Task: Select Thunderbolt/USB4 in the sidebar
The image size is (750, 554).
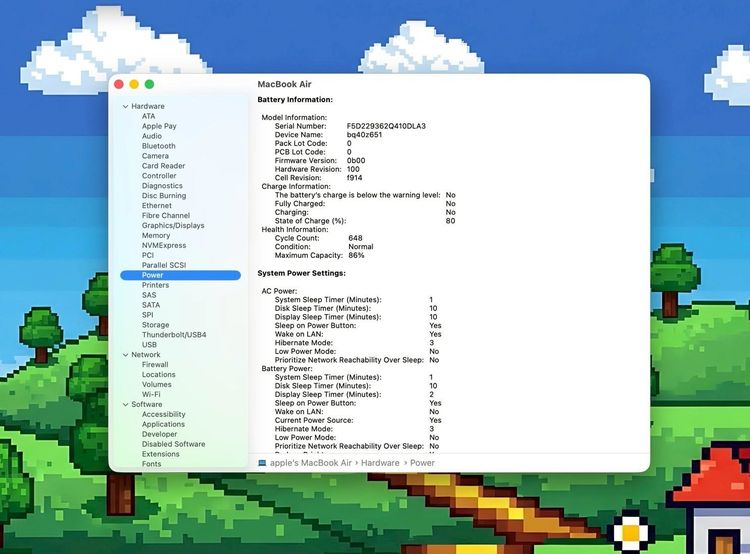Action: [x=174, y=335]
